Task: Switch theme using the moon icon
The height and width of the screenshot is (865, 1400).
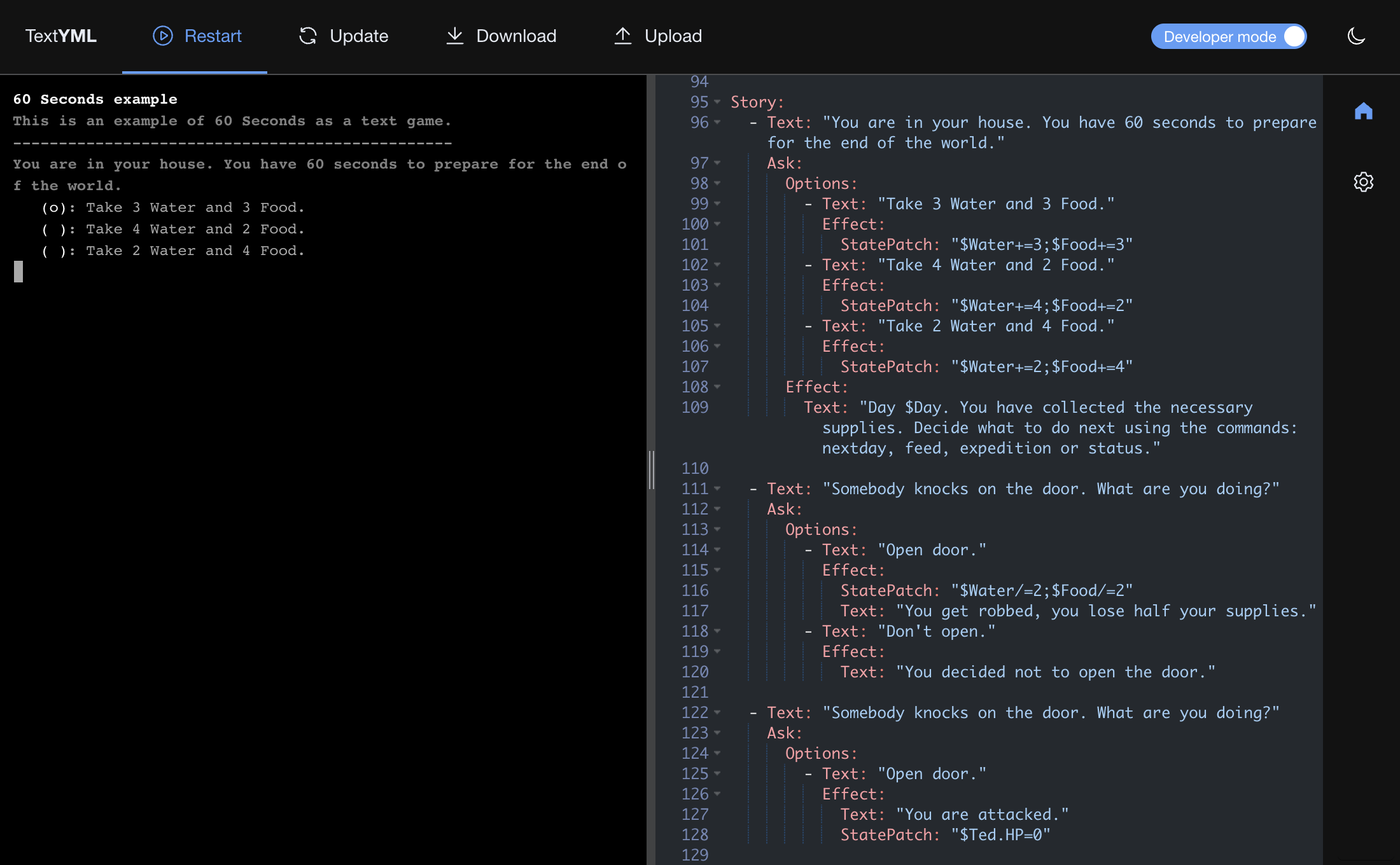Action: (1356, 36)
